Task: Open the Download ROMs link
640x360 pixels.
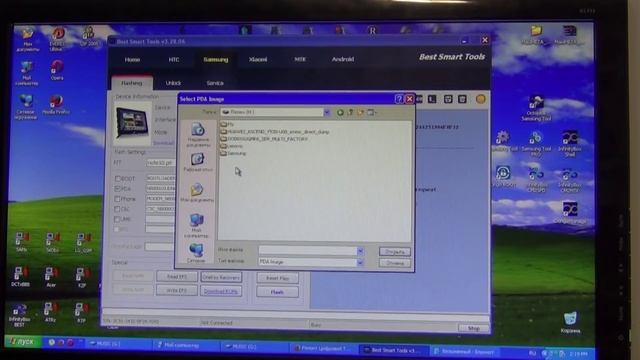Action: [221, 291]
